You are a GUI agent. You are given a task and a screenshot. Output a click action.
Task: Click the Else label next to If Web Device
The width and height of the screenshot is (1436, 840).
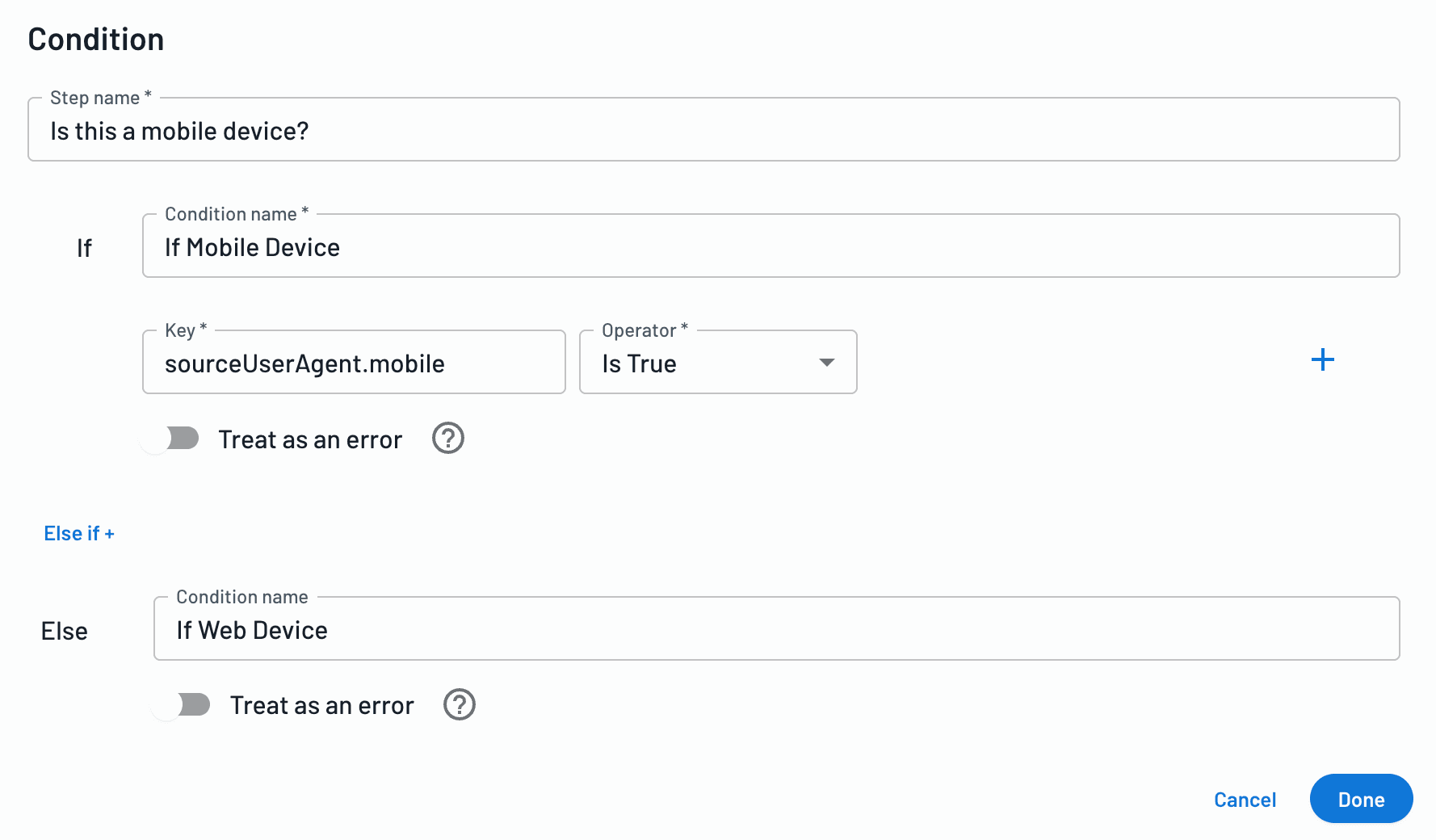click(64, 630)
